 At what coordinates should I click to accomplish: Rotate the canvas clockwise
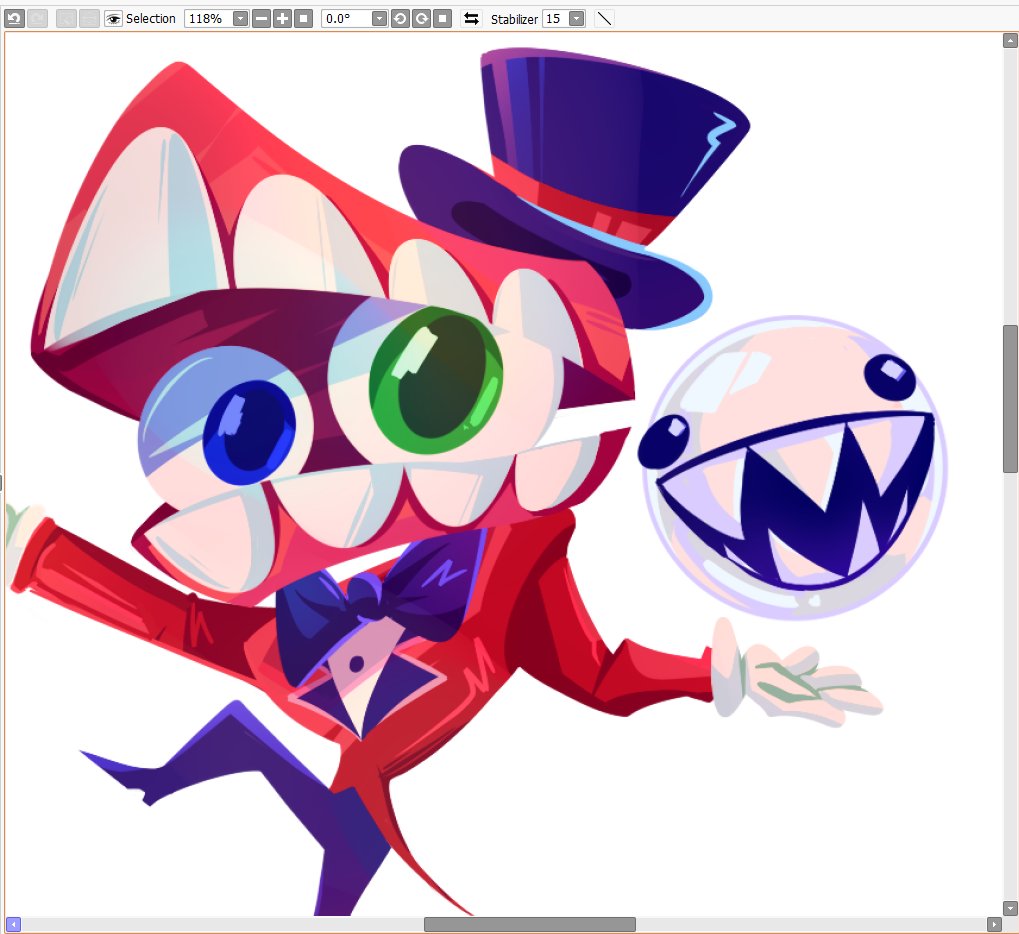[x=422, y=19]
